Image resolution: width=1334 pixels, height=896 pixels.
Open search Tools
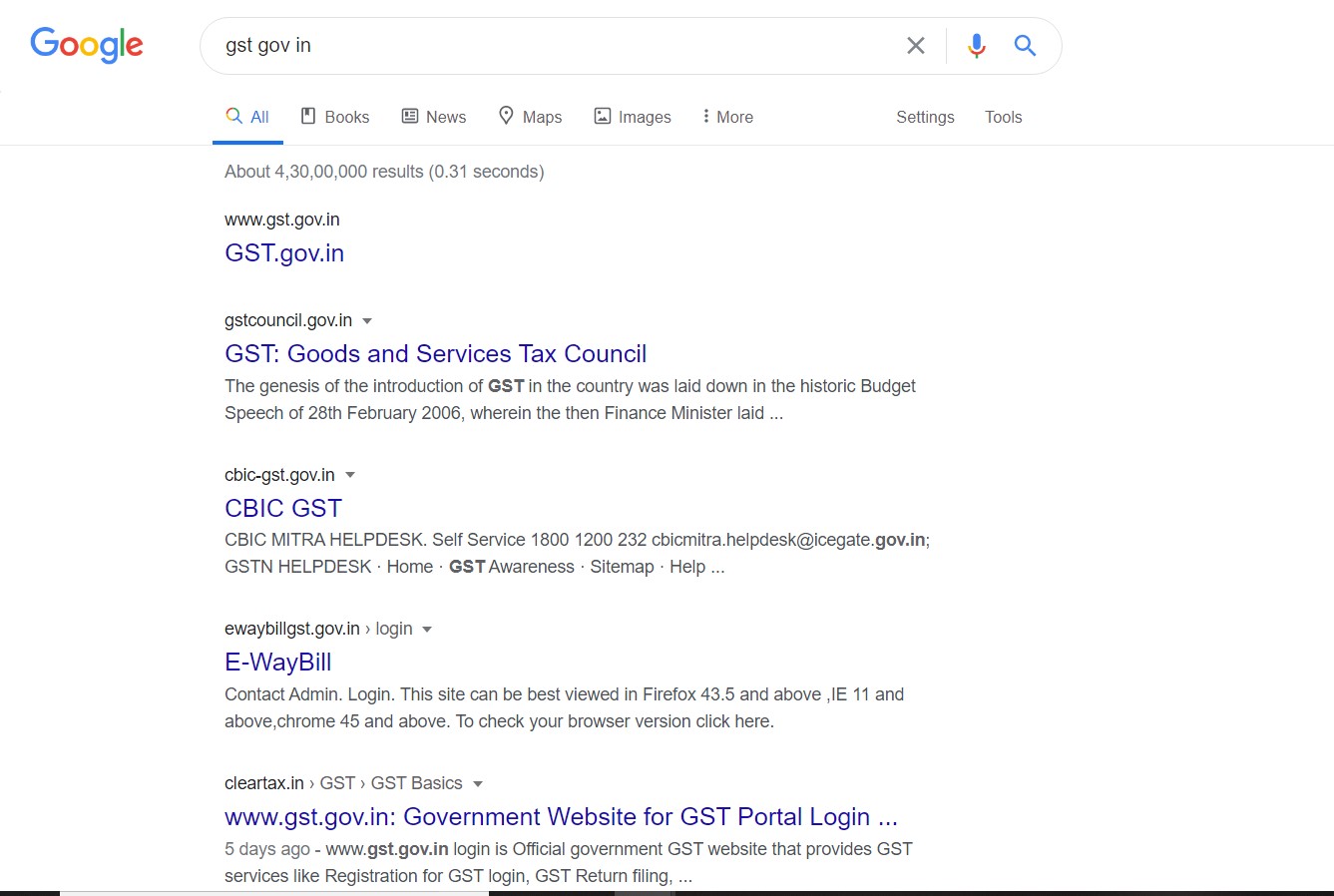pyautogui.click(x=1003, y=117)
